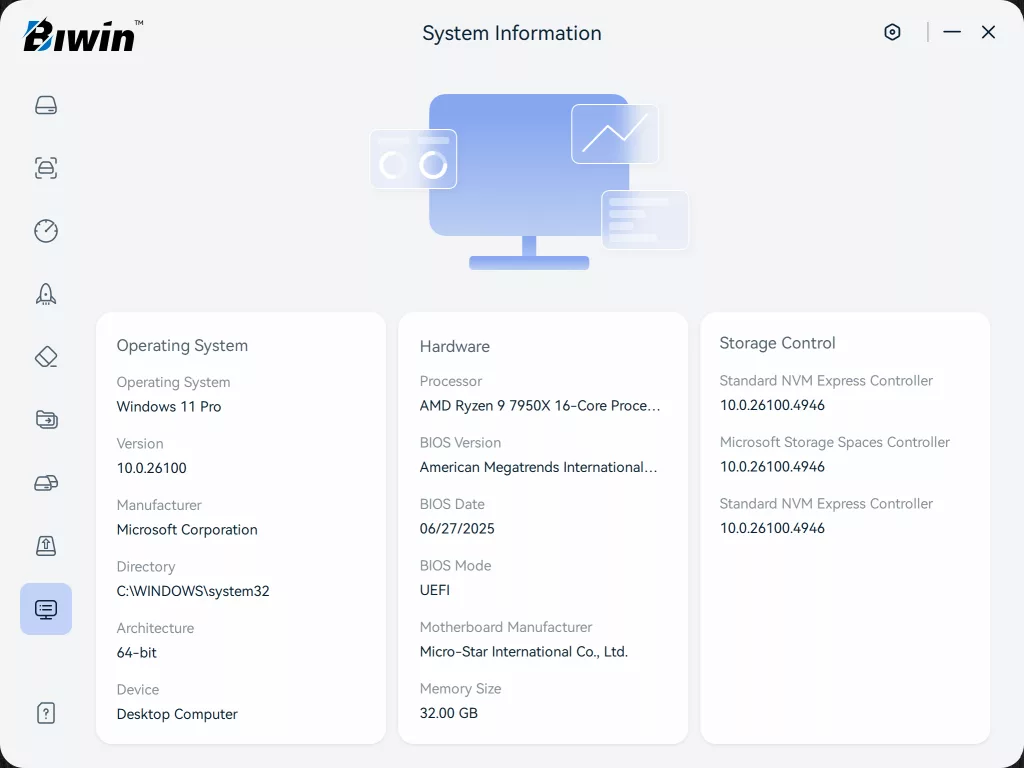Select the 32.00 GB memory size
This screenshot has height=768, width=1024.
click(x=449, y=712)
